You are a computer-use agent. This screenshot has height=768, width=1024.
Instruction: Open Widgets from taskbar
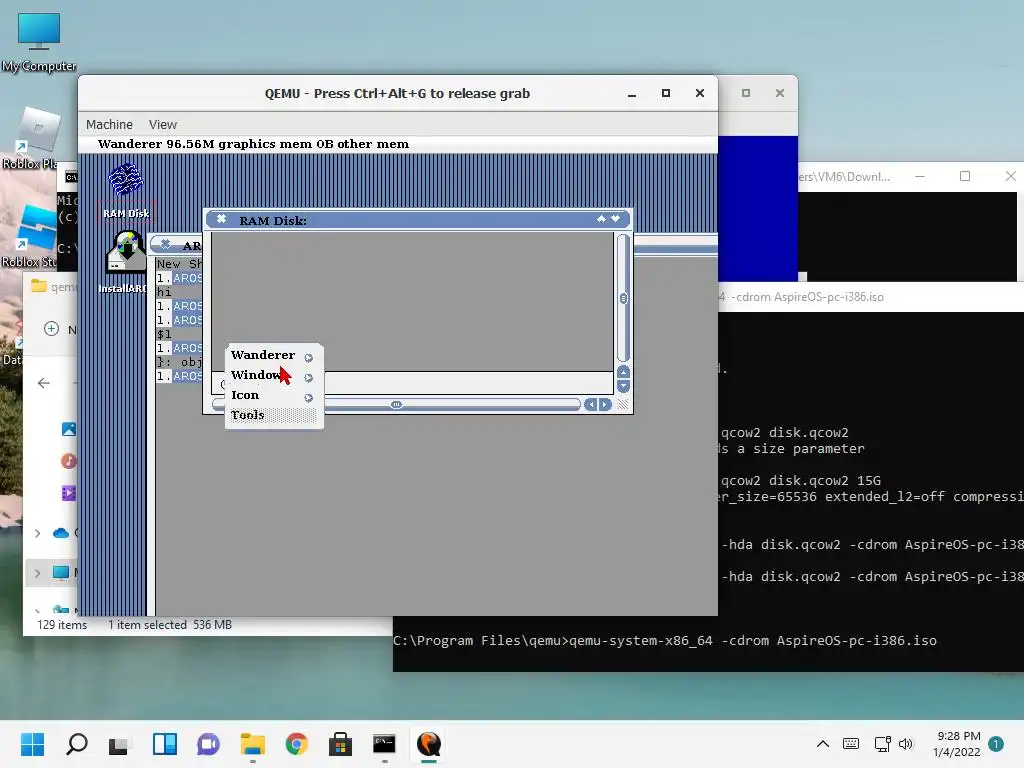165,744
